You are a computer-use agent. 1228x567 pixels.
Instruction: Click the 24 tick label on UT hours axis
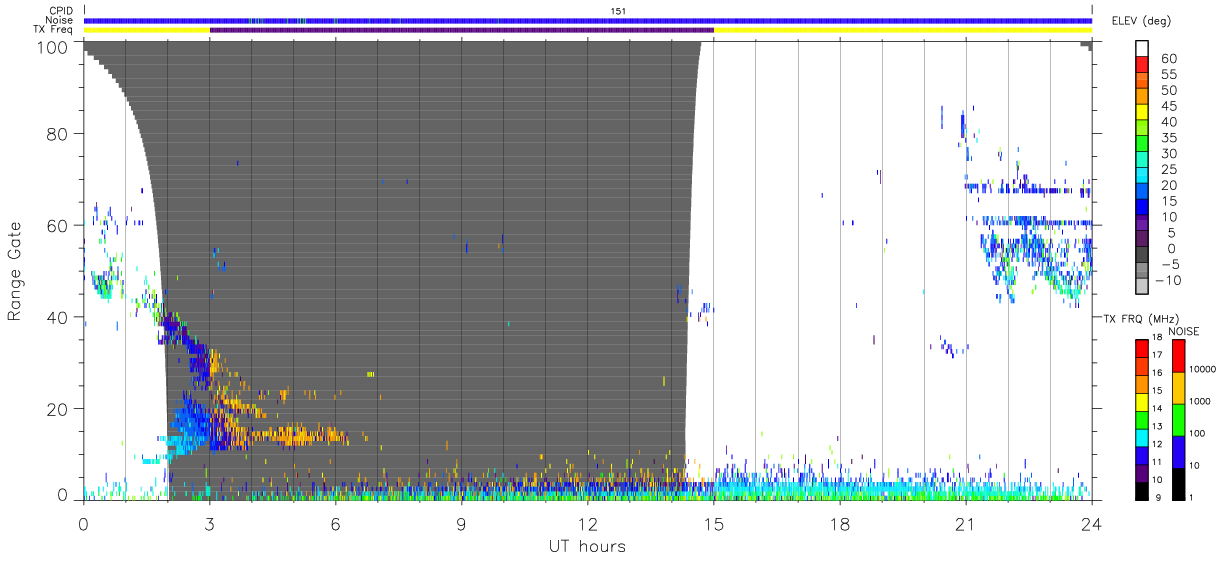tap(1092, 524)
